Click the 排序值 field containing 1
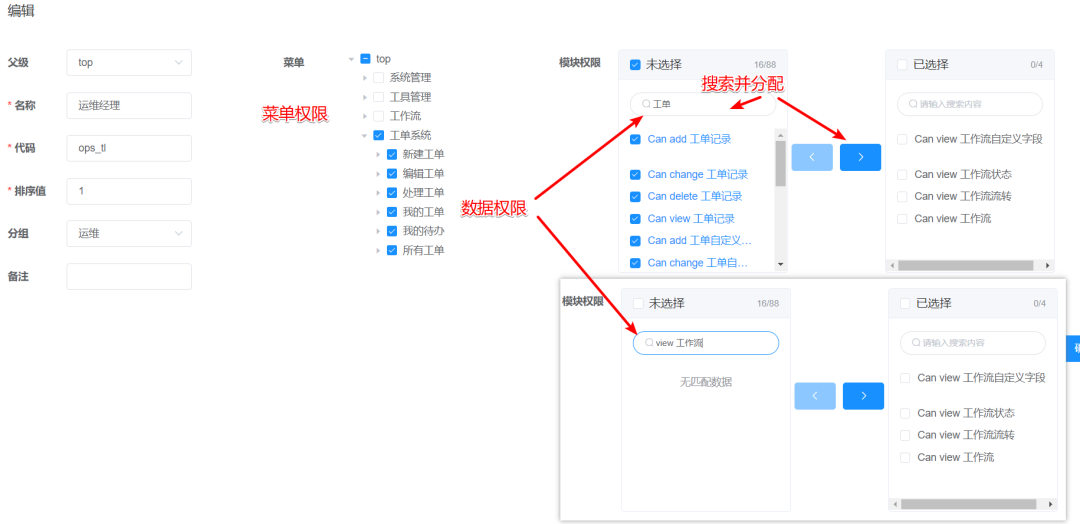The image size is (1080, 524). click(129, 191)
